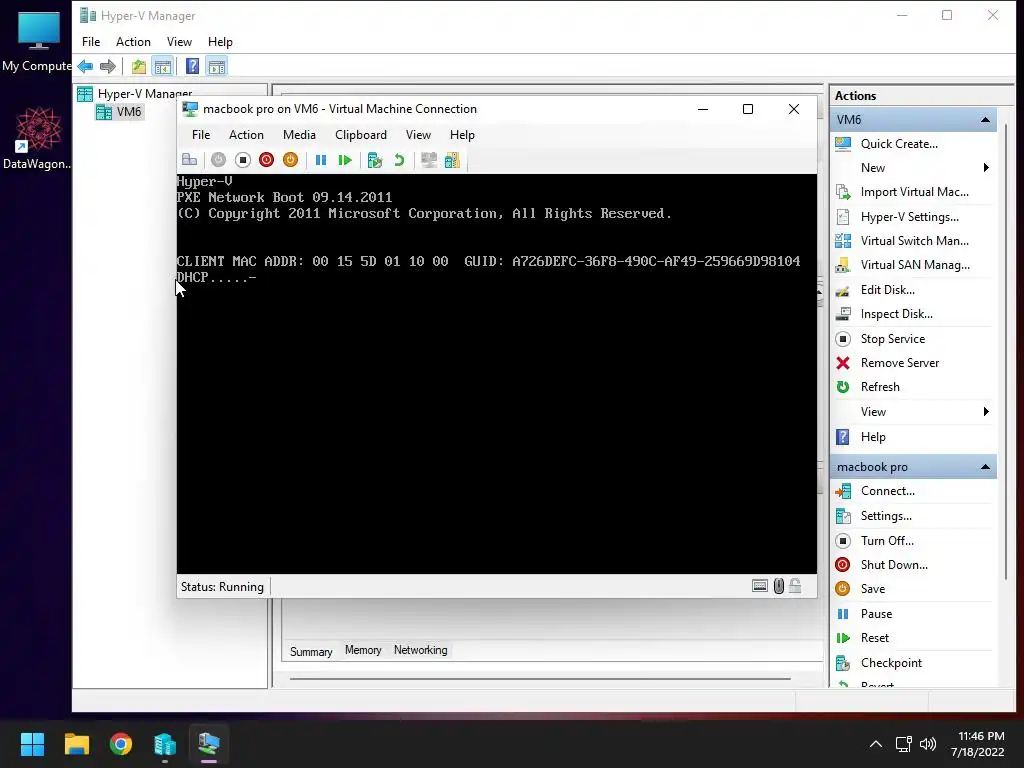
Task: Click the grayed Enhanced Session icon in VM toolbar
Action: coord(428,160)
